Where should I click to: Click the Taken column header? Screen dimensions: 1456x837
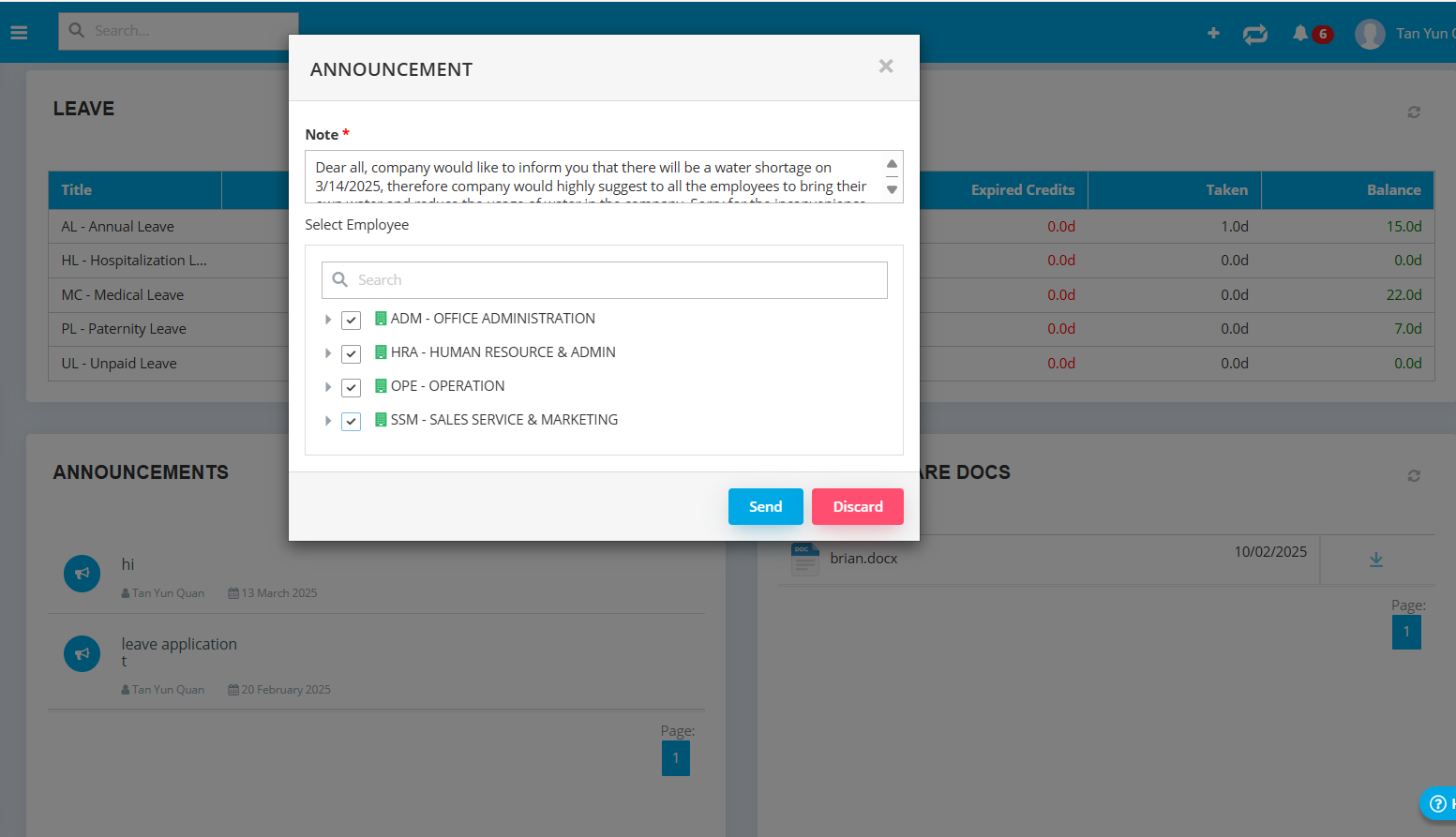tap(1175, 190)
